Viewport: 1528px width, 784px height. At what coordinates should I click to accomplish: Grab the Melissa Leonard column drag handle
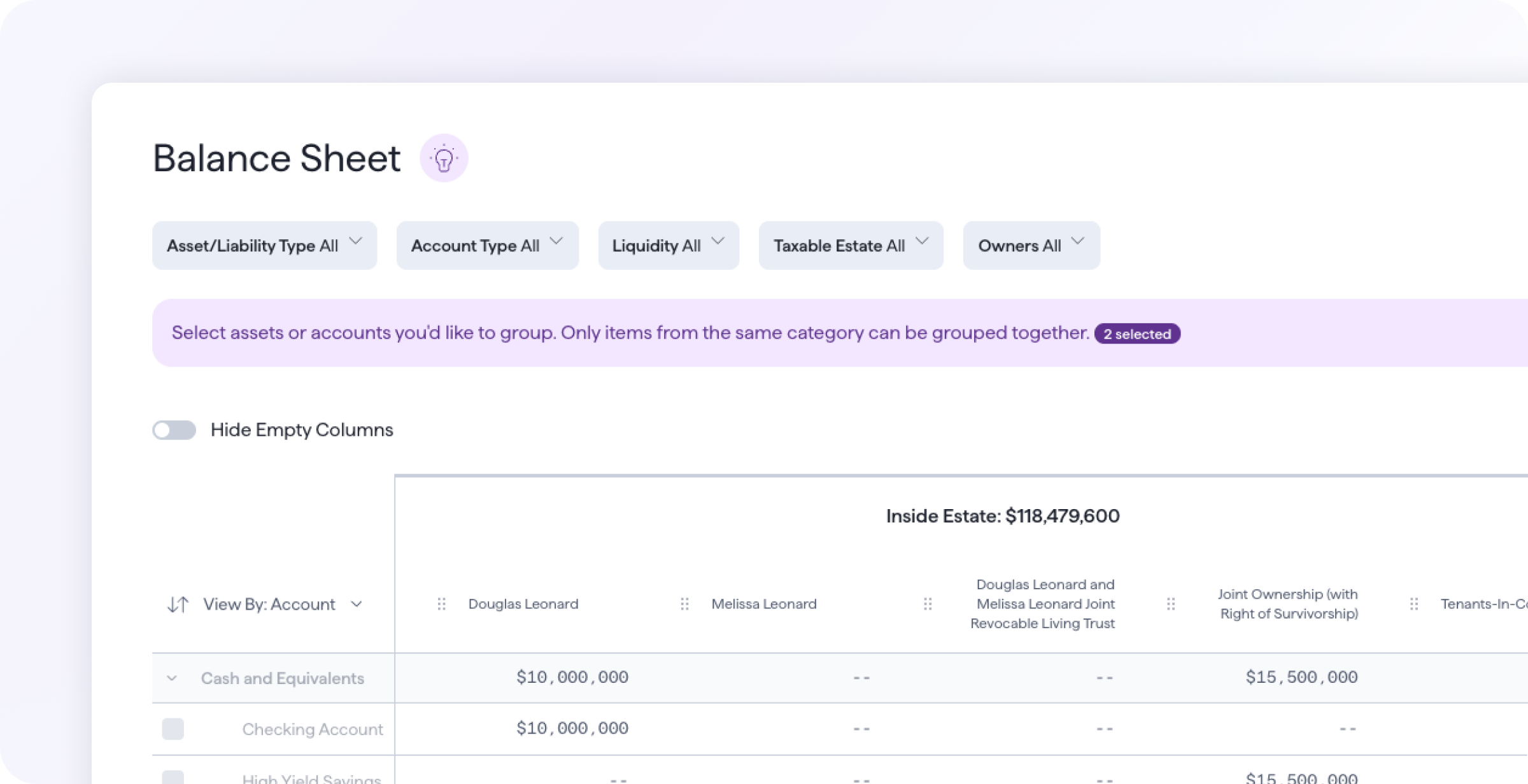[684, 604]
